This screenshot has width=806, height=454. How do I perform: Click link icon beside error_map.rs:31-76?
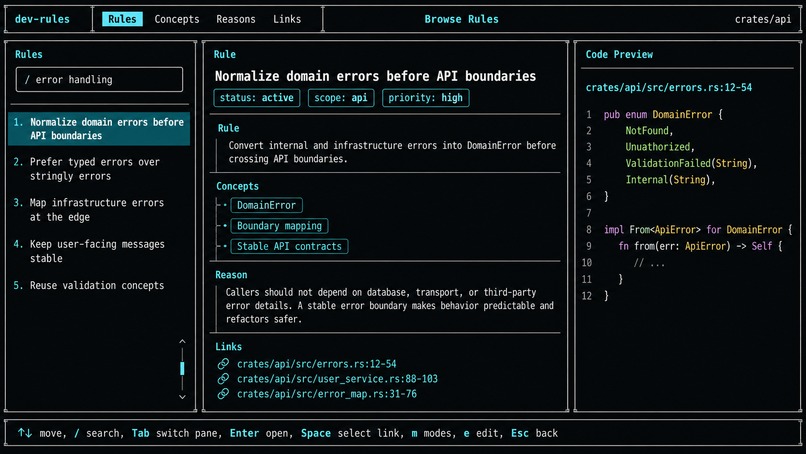[223, 394]
